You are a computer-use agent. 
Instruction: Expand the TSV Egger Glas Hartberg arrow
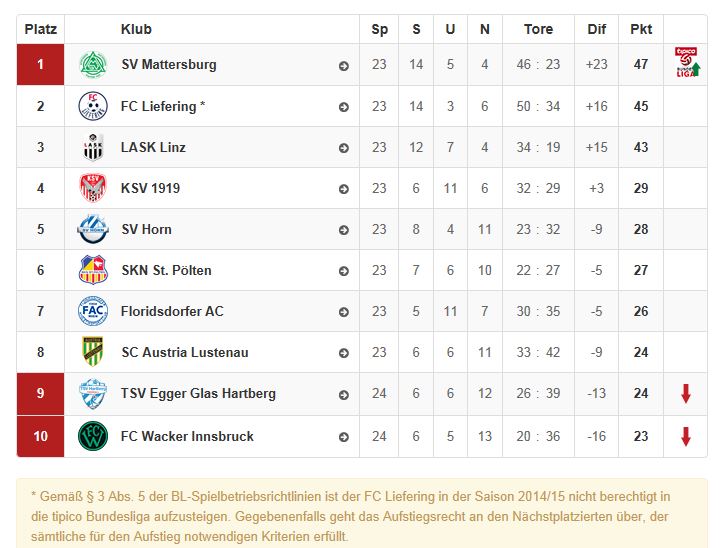point(344,395)
